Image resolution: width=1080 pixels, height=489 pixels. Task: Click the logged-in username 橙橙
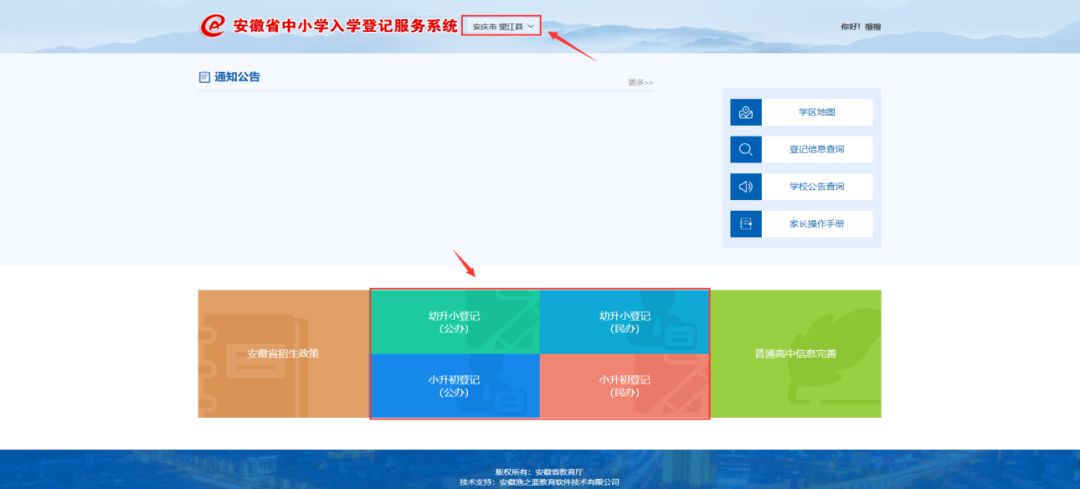(x=873, y=27)
